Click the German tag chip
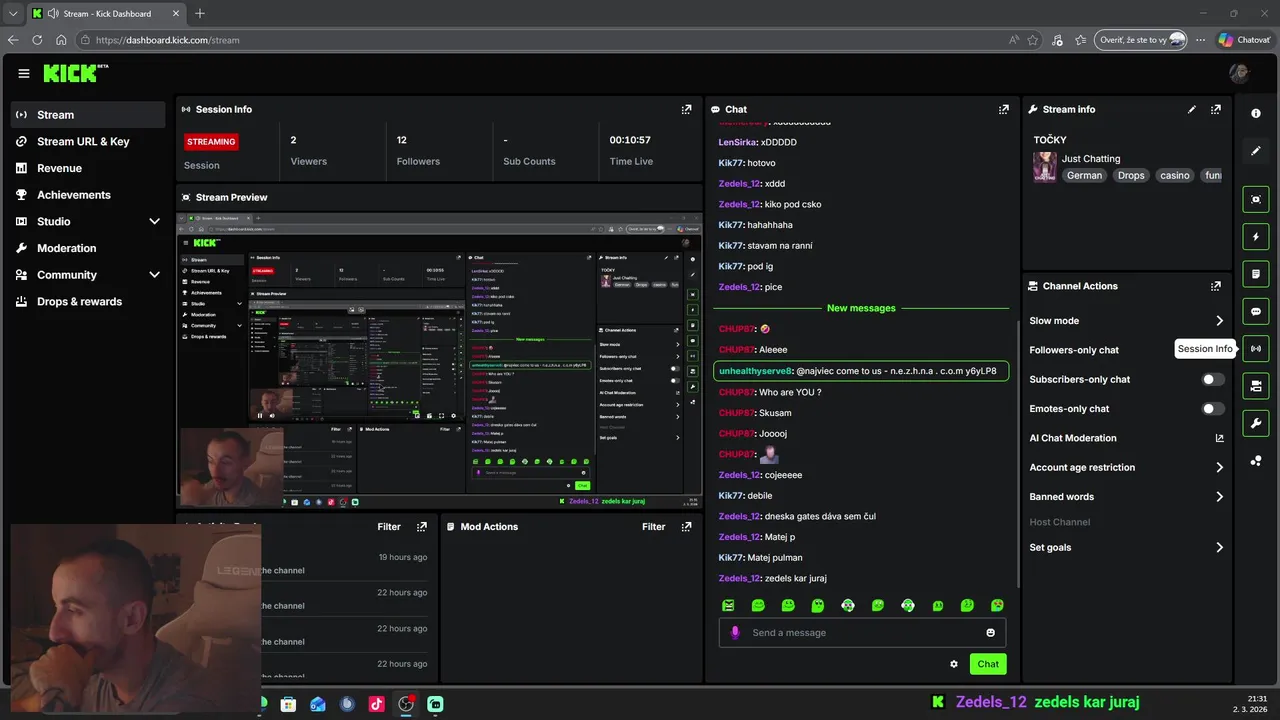Image resolution: width=1280 pixels, height=720 pixels. (x=1084, y=176)
